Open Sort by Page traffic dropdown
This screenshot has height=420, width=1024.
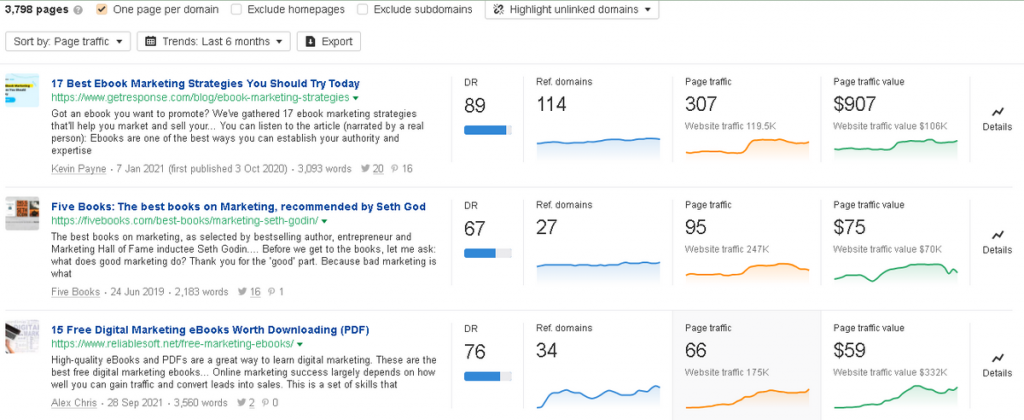pyautogui.click(x=68, y=41)
